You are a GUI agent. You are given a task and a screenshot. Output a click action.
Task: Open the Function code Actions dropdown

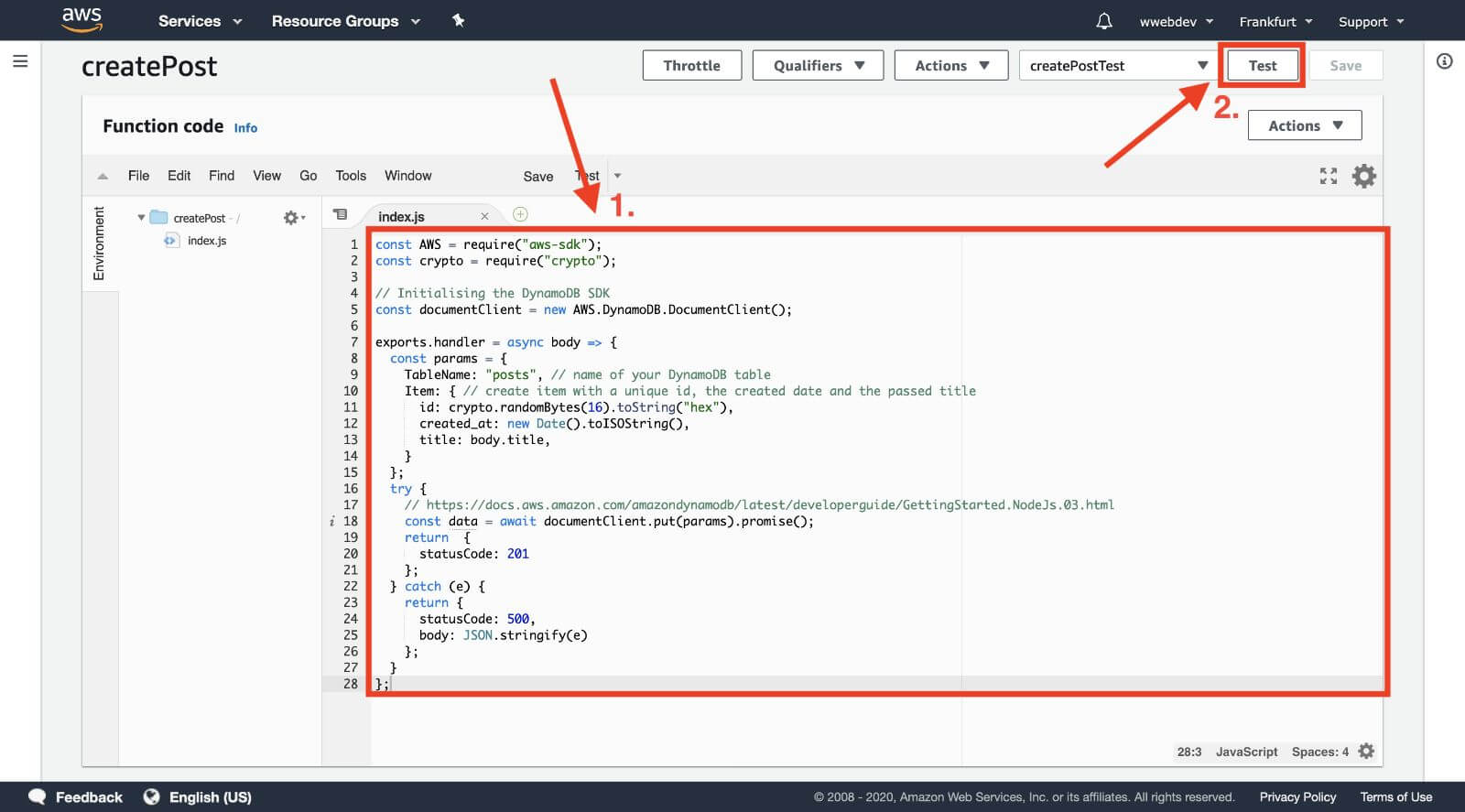1305,125
